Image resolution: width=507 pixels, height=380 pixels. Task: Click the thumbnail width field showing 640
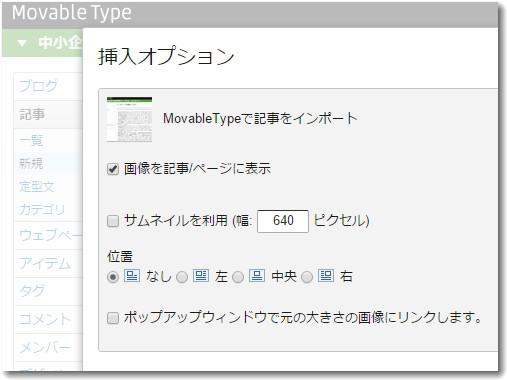[283, 221]
